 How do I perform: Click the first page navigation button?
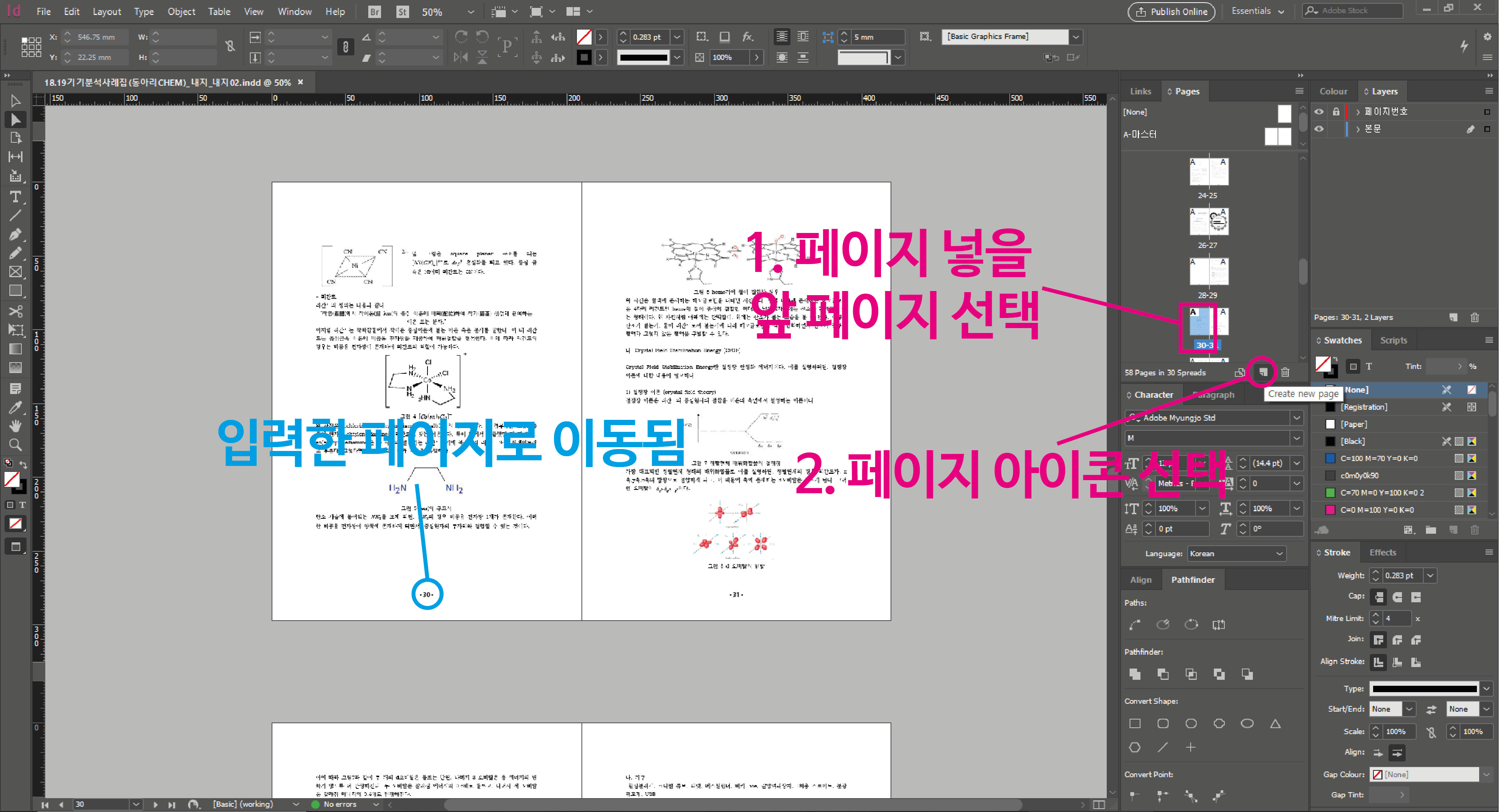pos(45,805)
